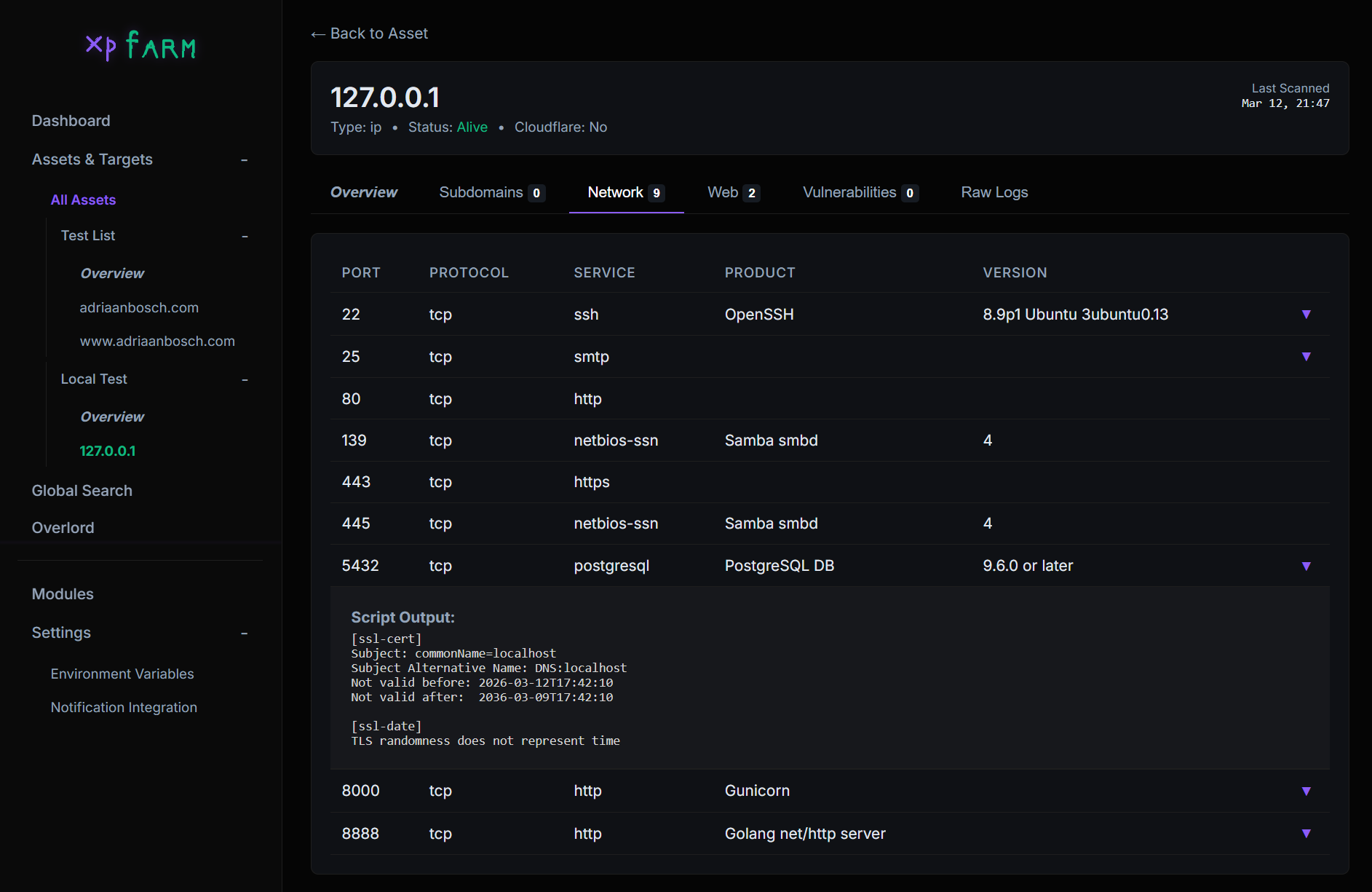This screenshot has height=892, width=1372.
Task: Open Notification Integration settings
Action: pyautogui.click(x=124, y=707)
